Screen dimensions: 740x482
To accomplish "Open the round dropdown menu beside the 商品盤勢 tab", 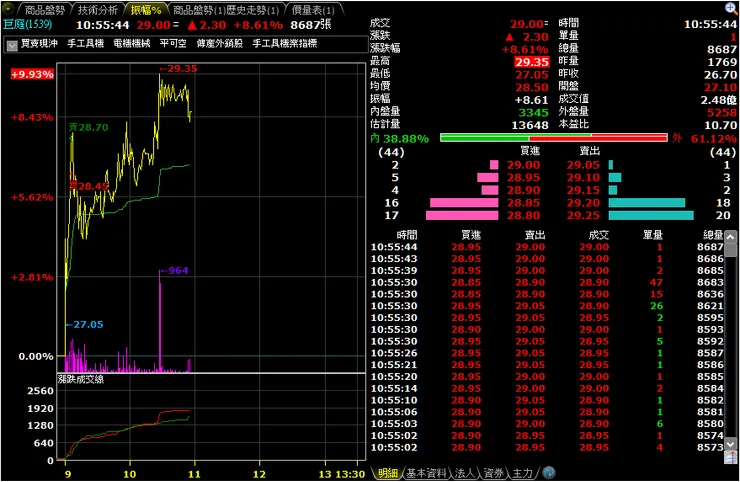I will pyautogui.click(x=8, y=9).
